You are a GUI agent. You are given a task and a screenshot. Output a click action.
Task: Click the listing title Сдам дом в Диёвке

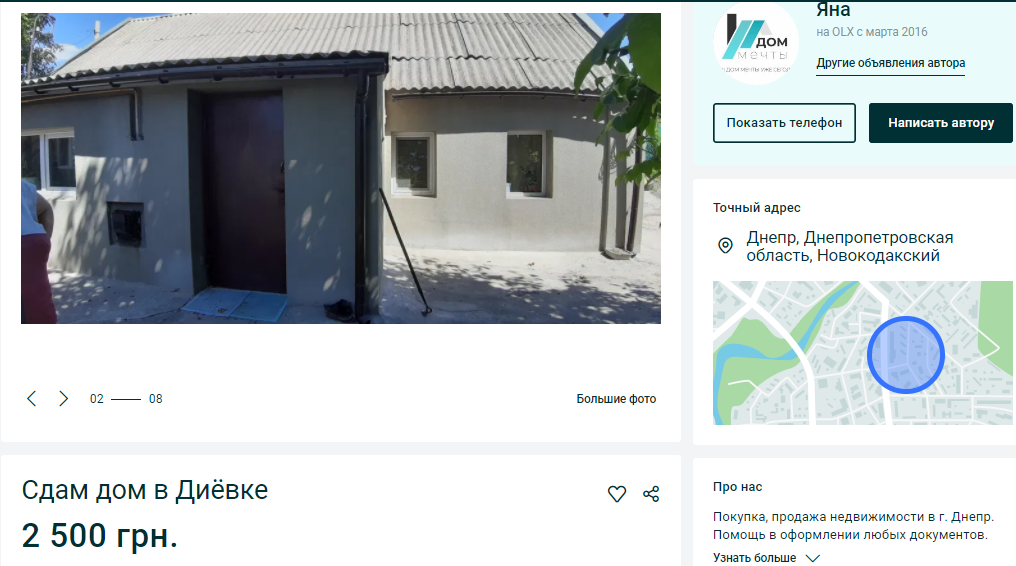pos(145,490)
